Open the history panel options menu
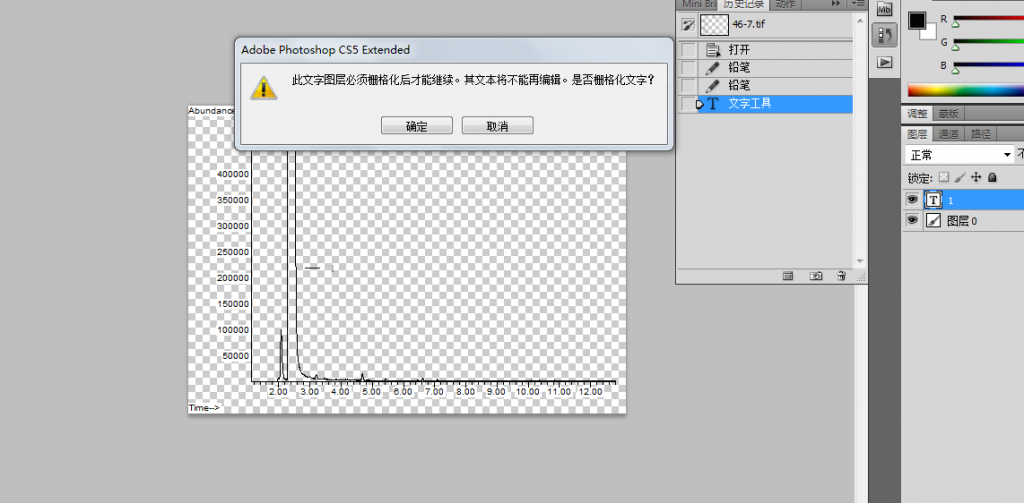Image resolution: width=1024 pixels, height=503 pixels. (859, 4)
